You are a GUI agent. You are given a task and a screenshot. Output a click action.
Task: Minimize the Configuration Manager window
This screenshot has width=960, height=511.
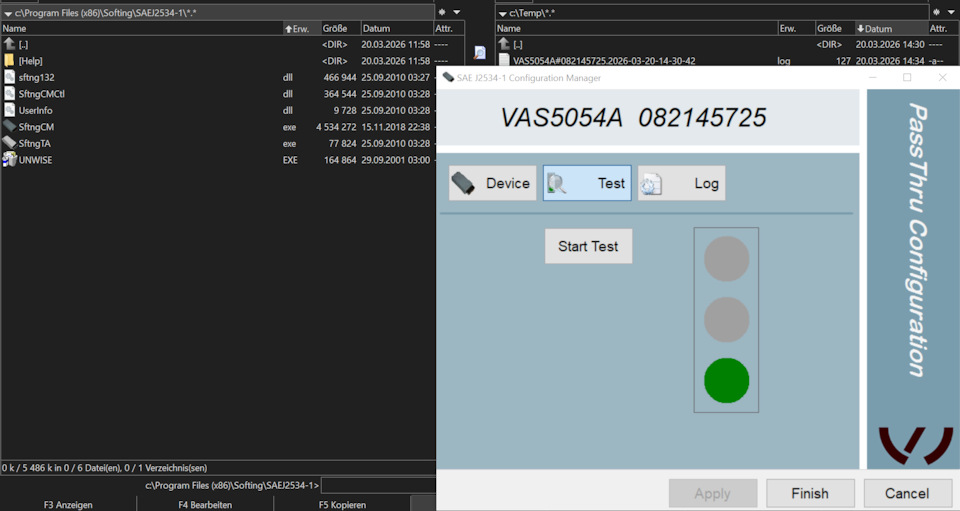pyautogui.click(x=872, y=78)
